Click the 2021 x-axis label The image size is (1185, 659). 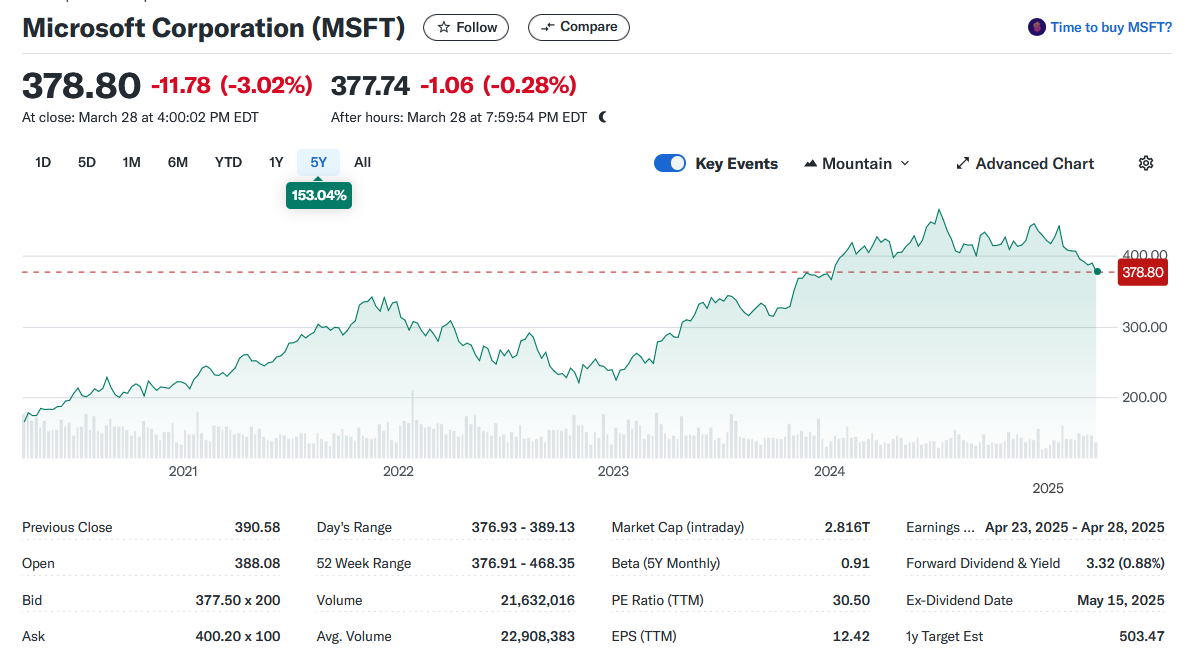pyautogui.click(x=183, y=471)
